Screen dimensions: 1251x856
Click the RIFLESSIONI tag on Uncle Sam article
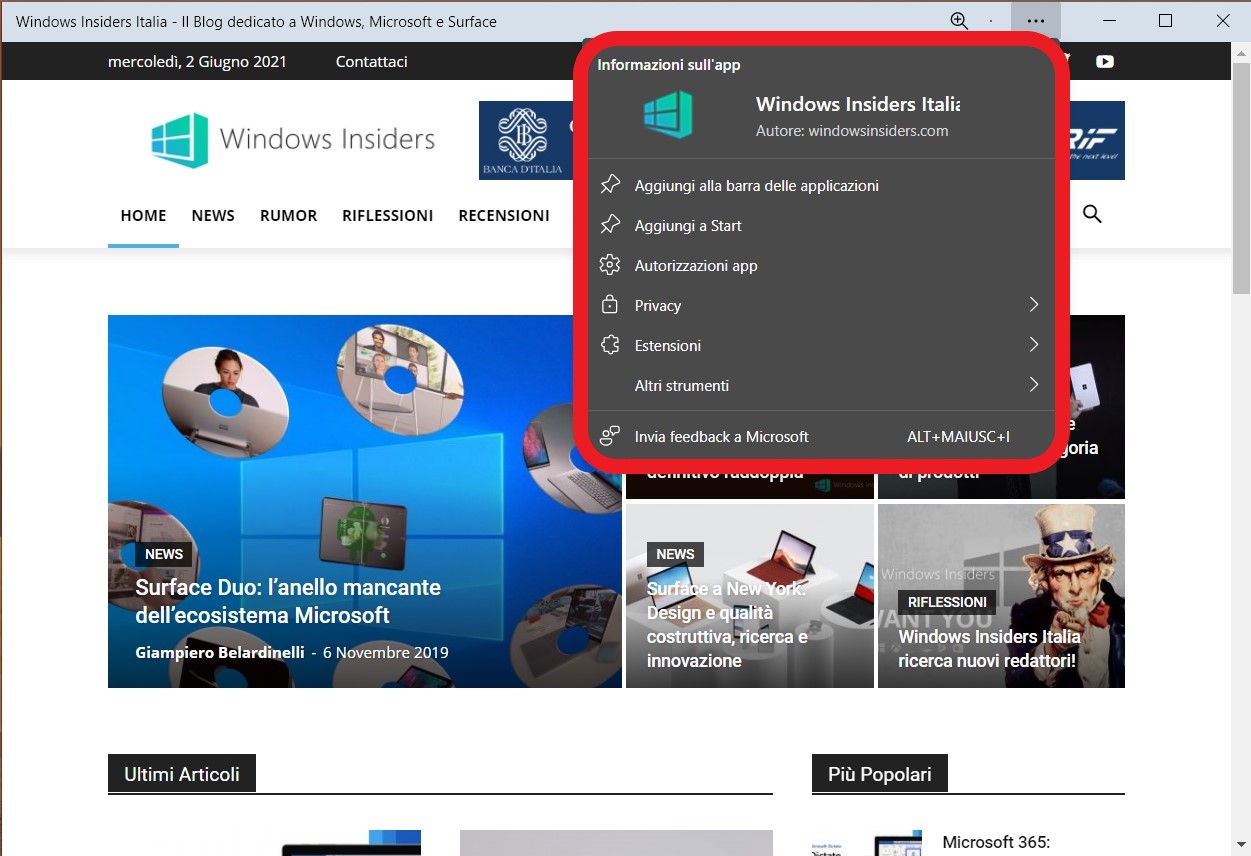[947, 602]
